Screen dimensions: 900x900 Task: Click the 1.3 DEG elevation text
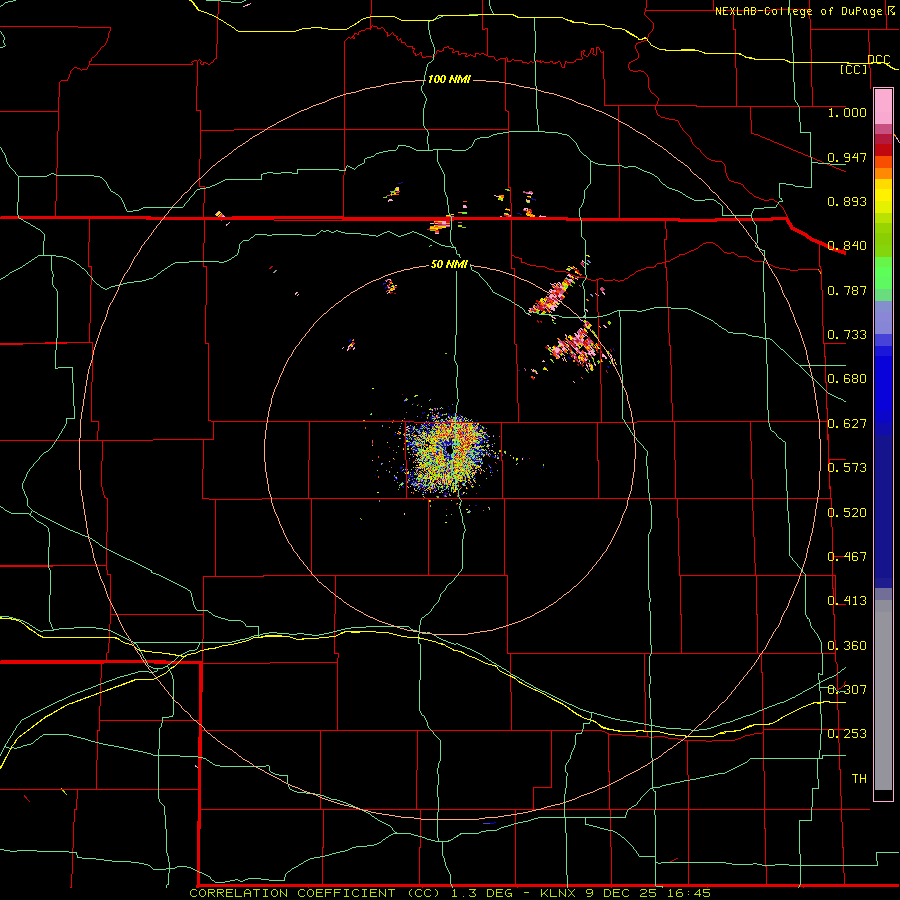coord(481,893)
